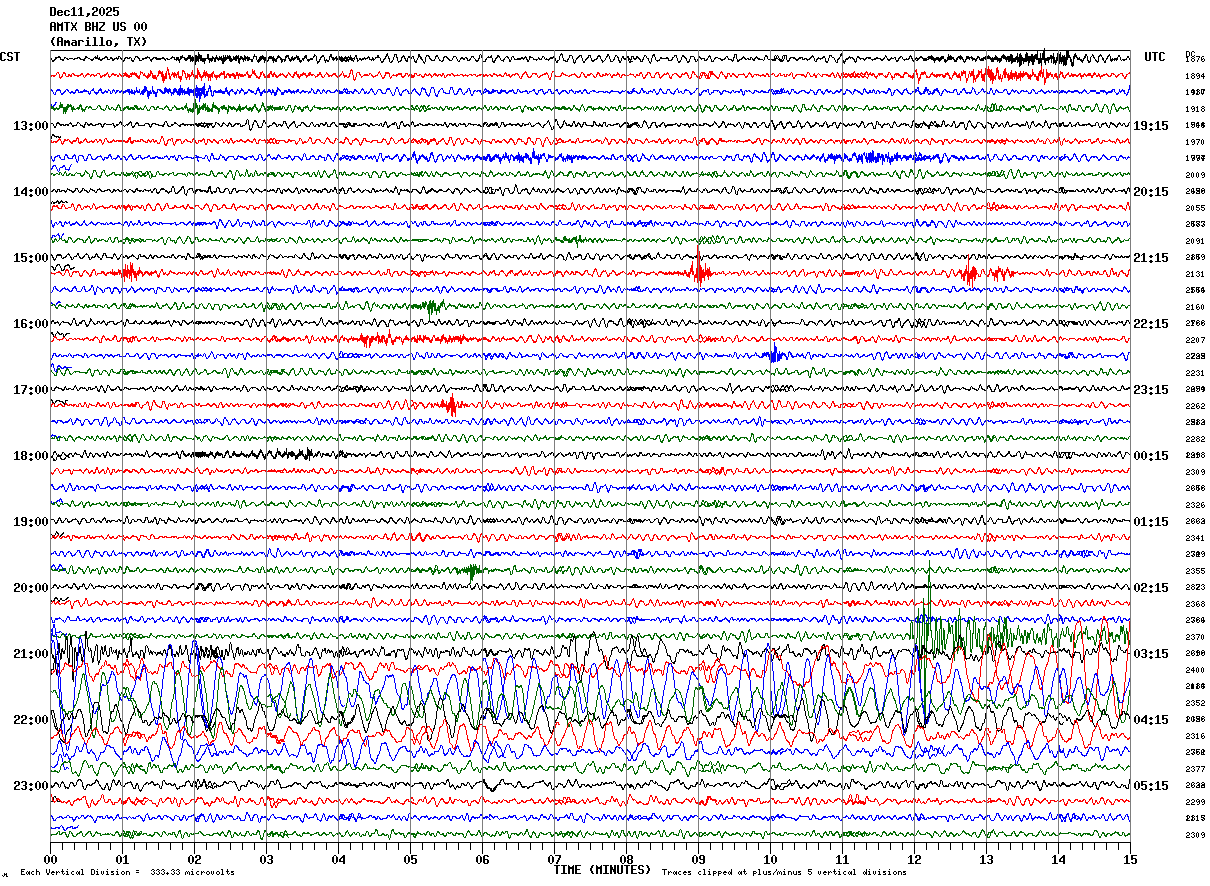Click the TIME (MINUTES) axis title
This screenshot has height=886, width=1210.
coord(602,870)
